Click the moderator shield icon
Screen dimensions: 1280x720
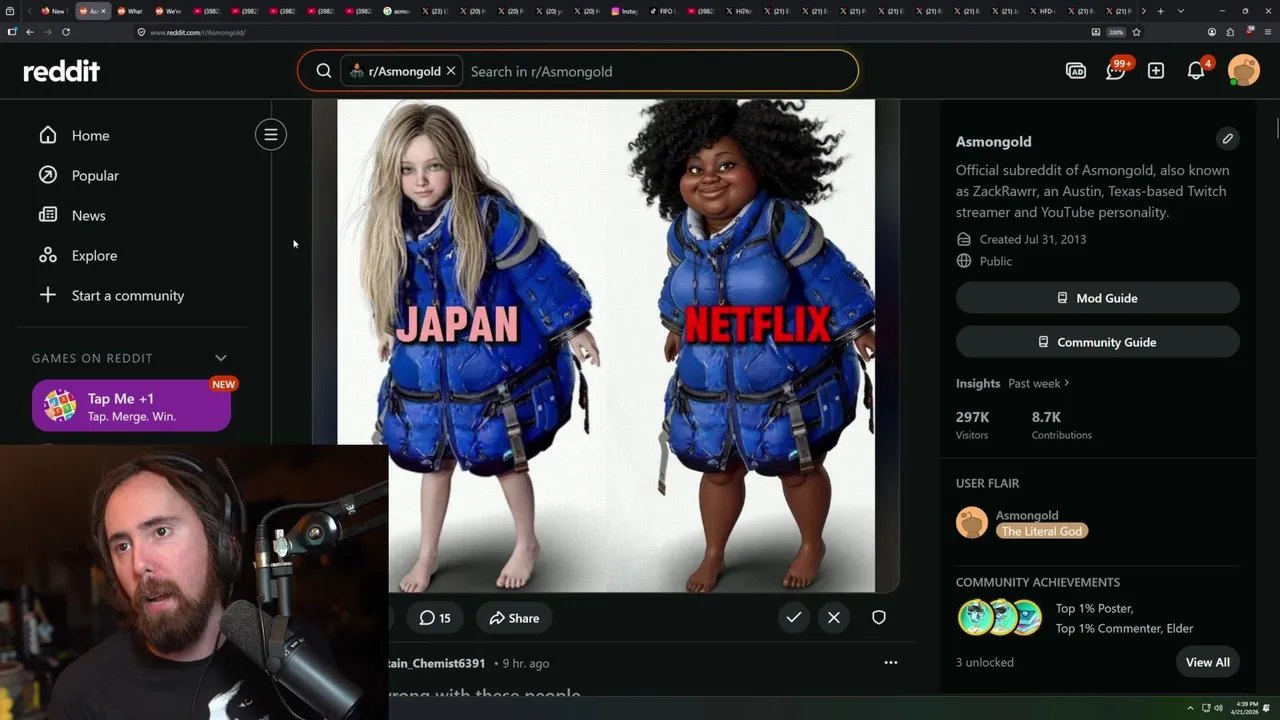(879, 618)
